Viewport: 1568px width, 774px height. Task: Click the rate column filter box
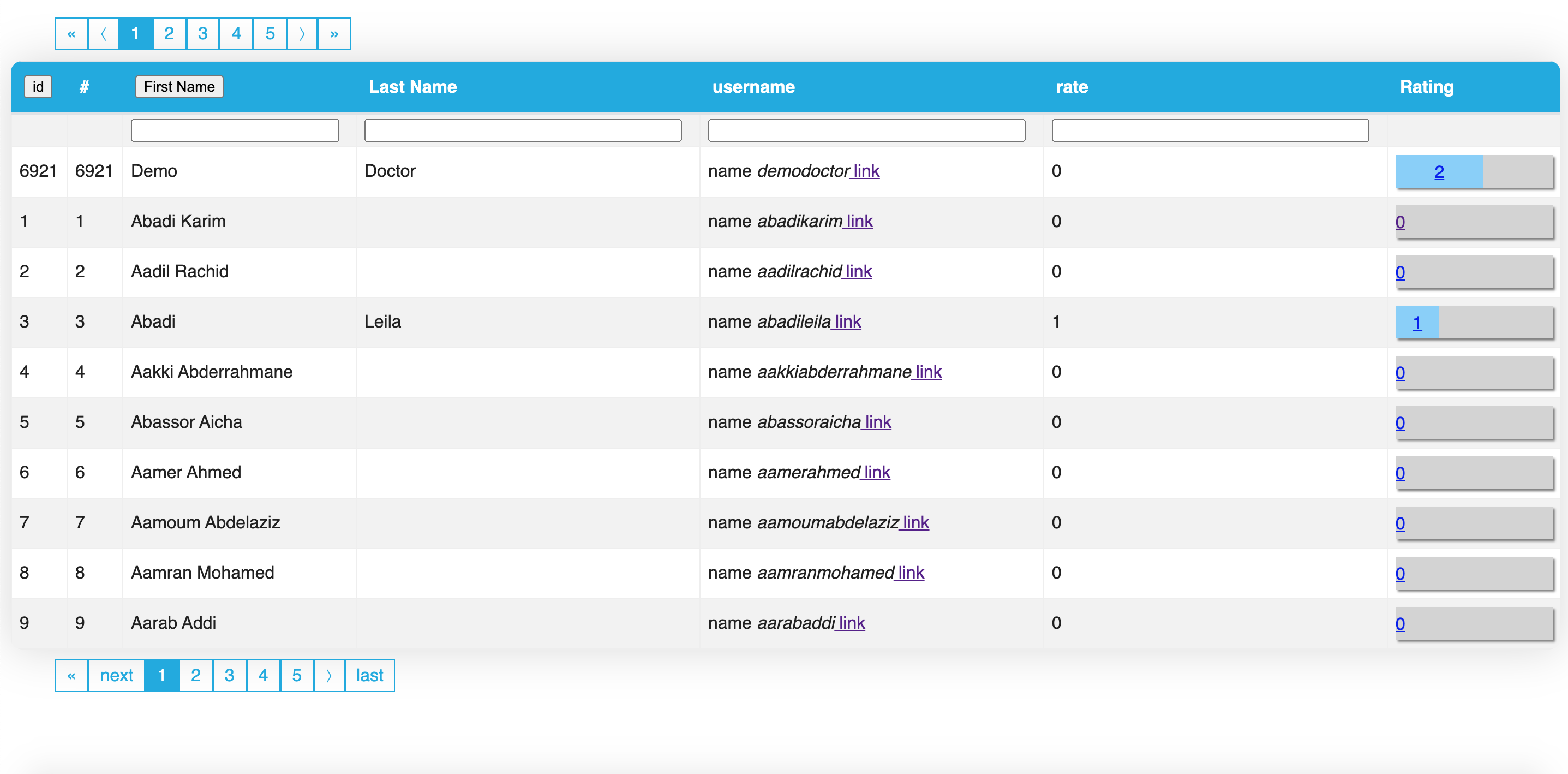(x=1210, y=130)
